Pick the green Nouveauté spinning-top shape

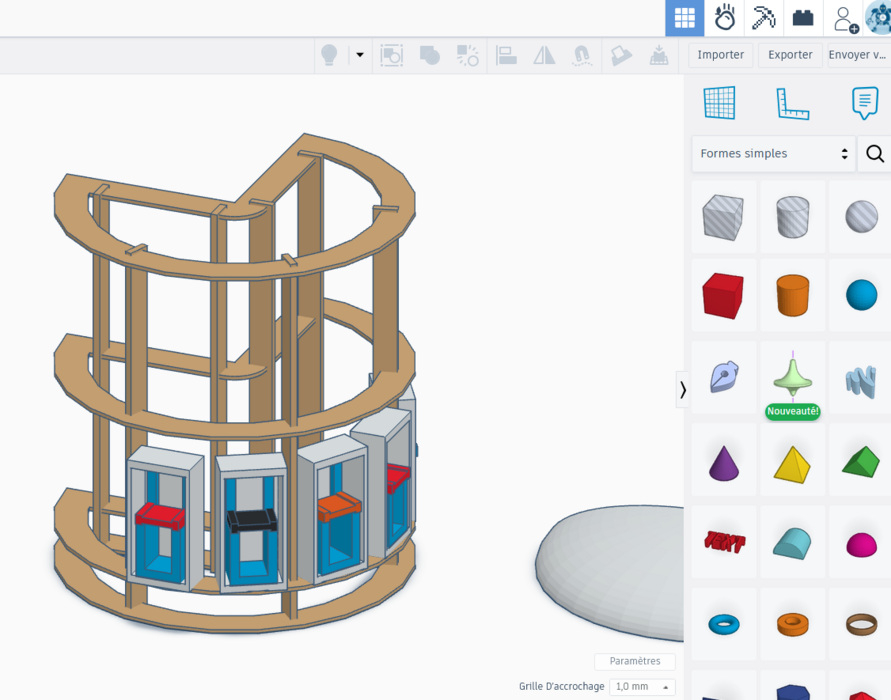[793, 375]
